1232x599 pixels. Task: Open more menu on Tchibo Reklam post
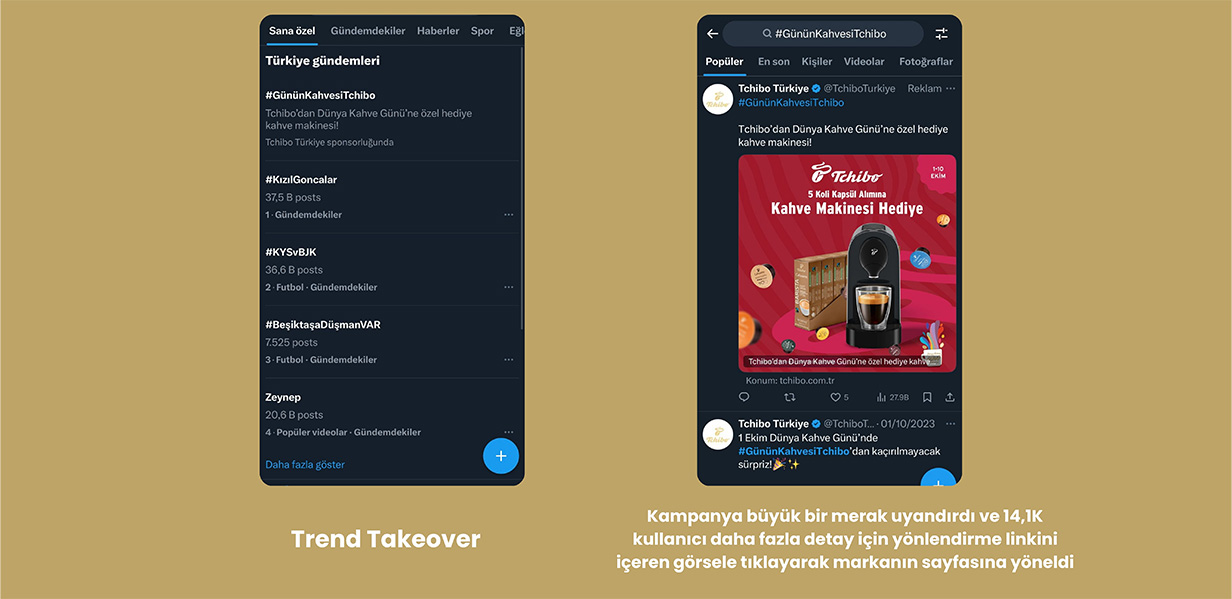(x=950, y=89)
